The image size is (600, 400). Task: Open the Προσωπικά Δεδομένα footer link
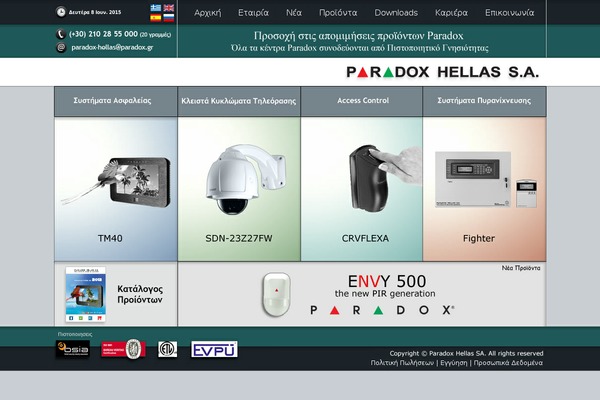[508, 362]
